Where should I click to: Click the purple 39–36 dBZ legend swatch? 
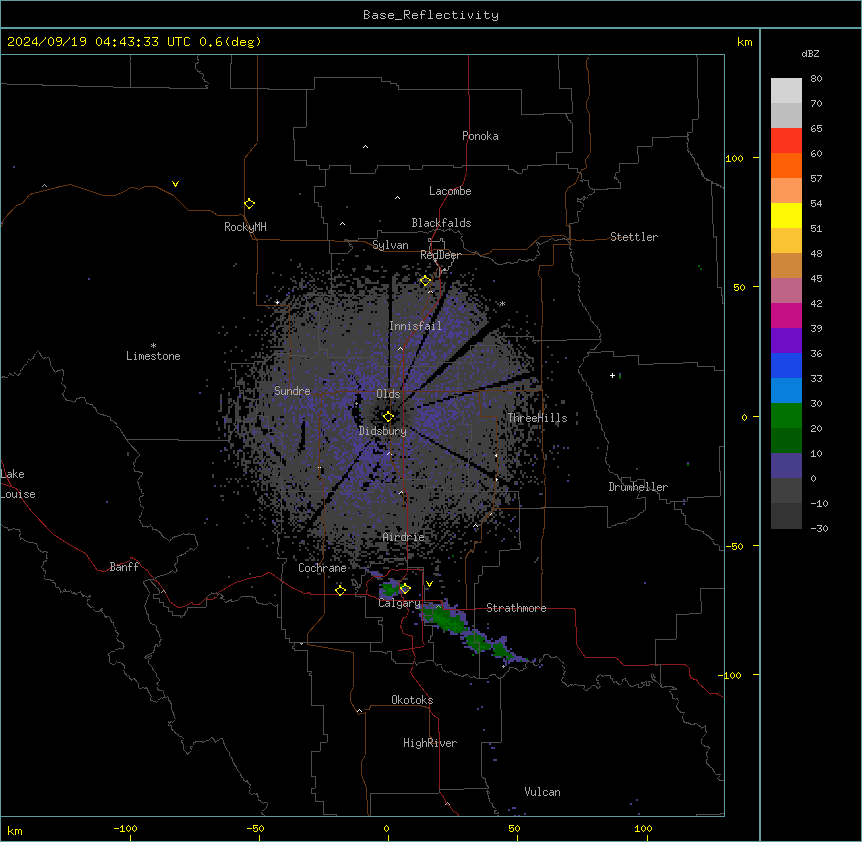point(786,341)
